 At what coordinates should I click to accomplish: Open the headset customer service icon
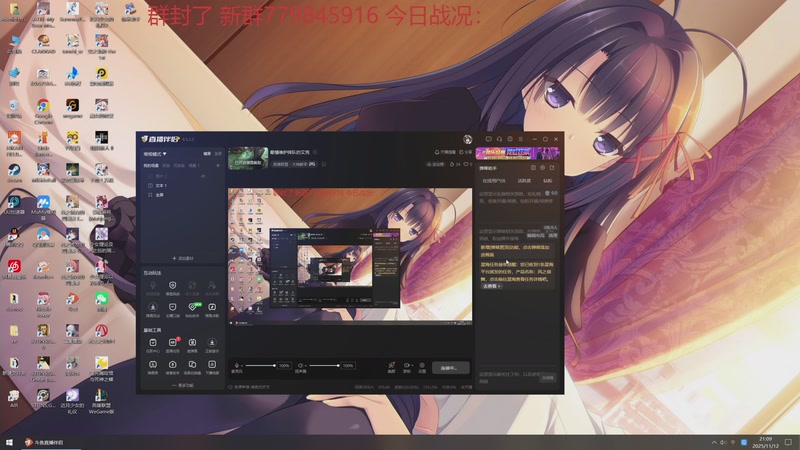coord(499,139)
